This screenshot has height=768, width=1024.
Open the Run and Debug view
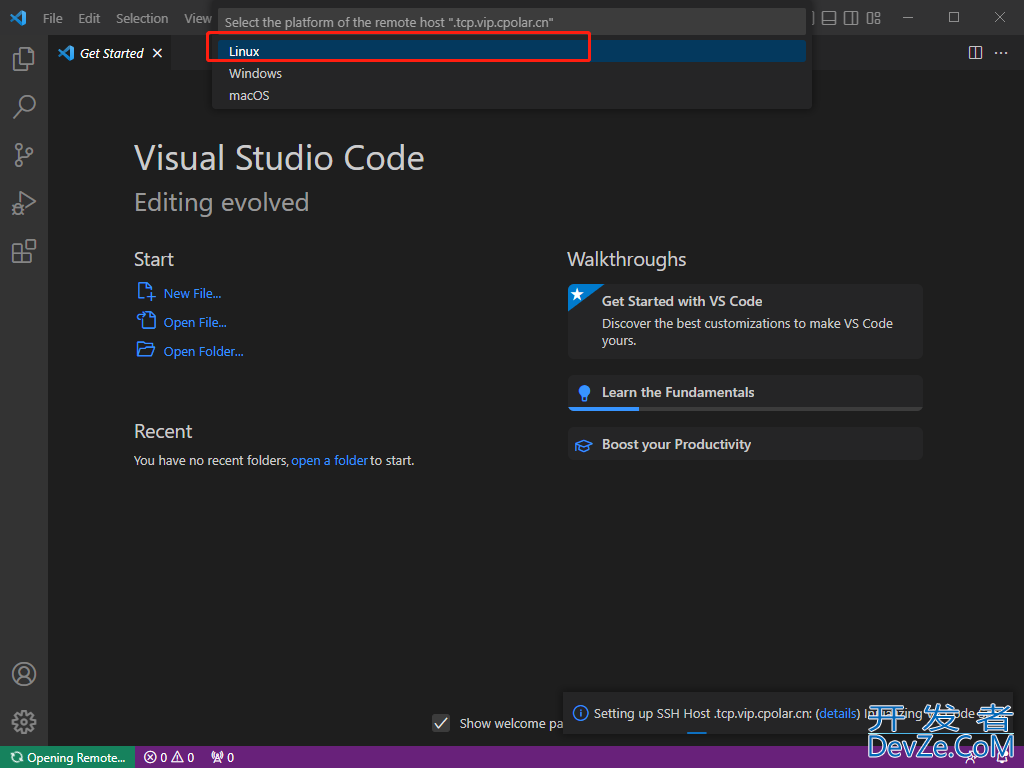pyautogui.click(x=24, y=203)
